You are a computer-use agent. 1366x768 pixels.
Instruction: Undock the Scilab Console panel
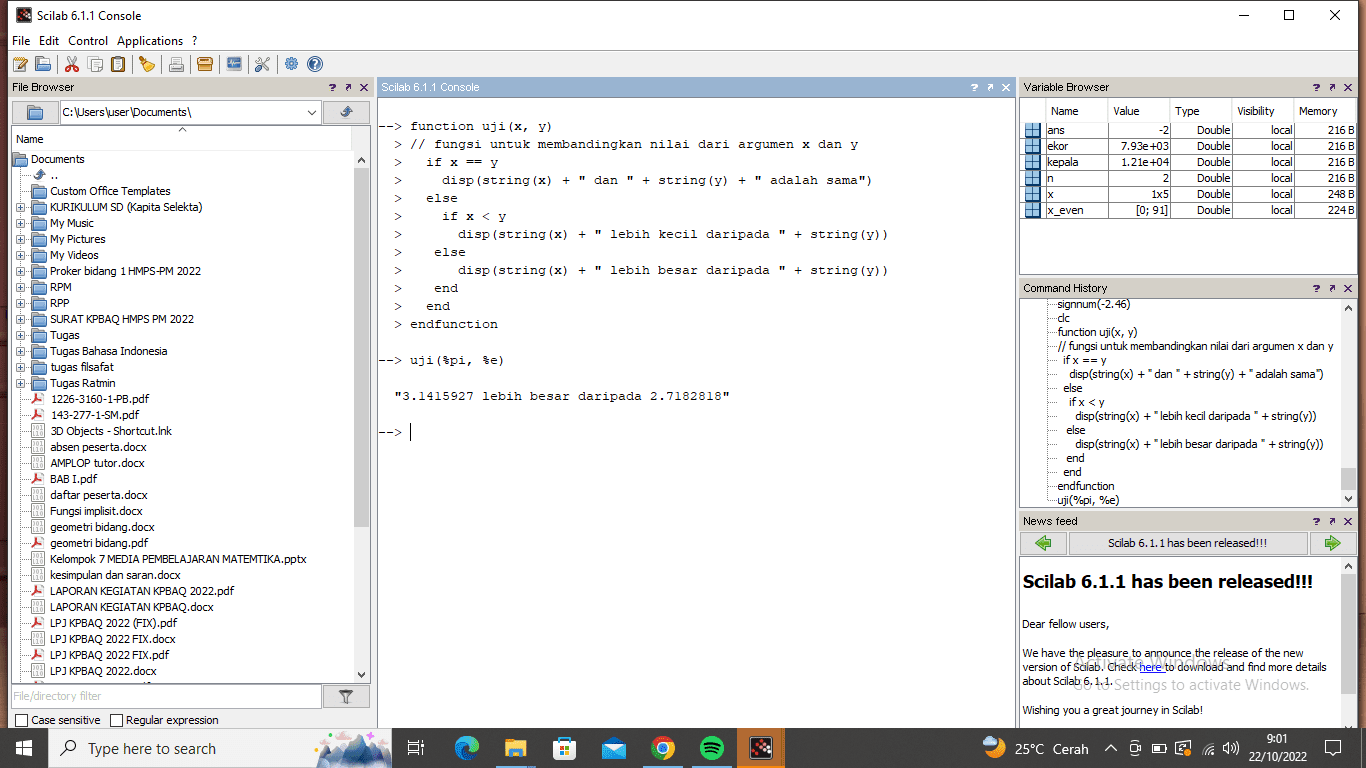(990, 87)
